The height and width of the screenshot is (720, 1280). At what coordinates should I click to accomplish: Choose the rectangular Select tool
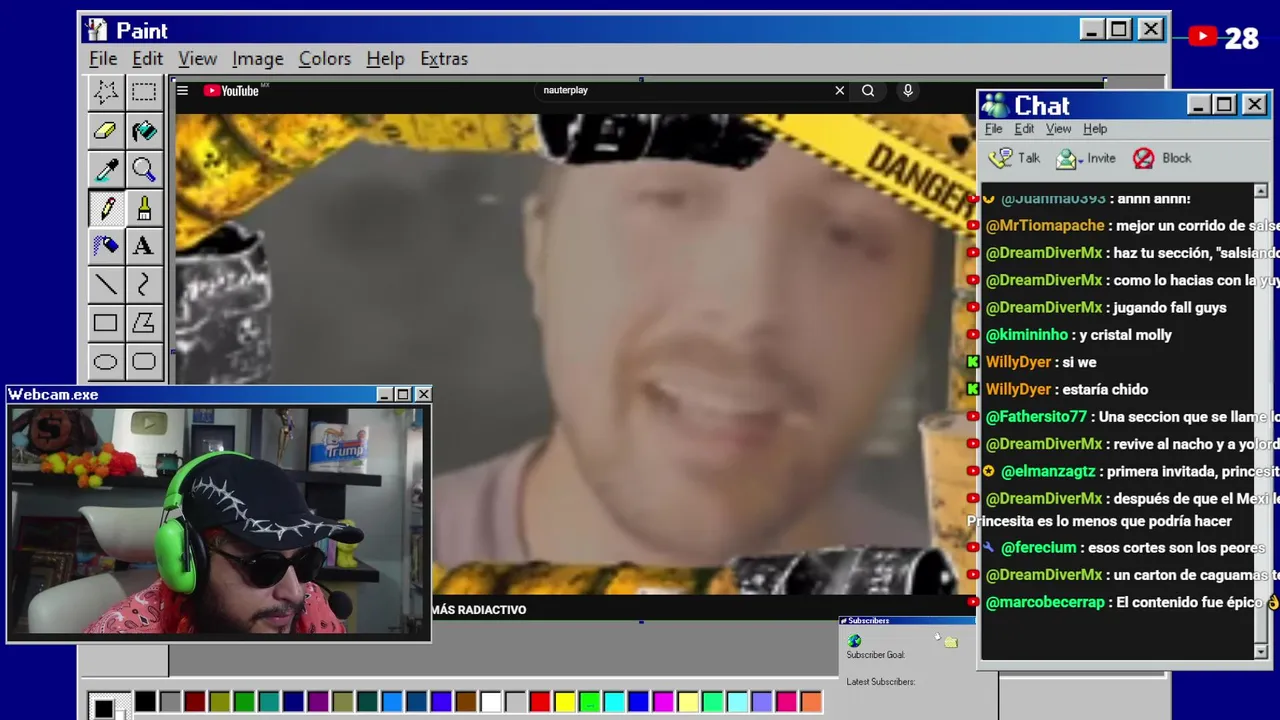tap(144, 92)
